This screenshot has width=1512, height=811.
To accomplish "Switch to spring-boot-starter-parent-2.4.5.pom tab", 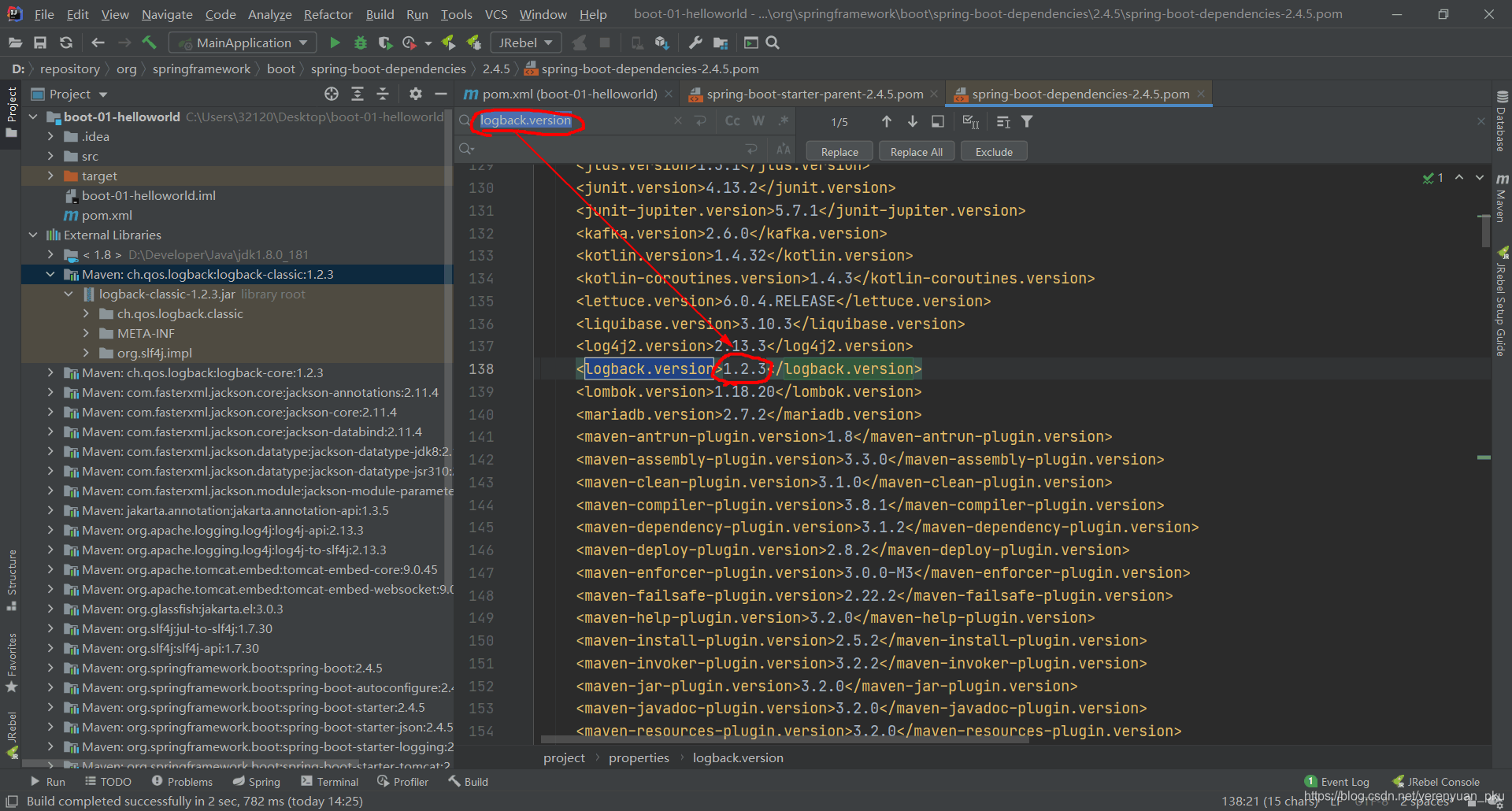I will tap(814, 94).
